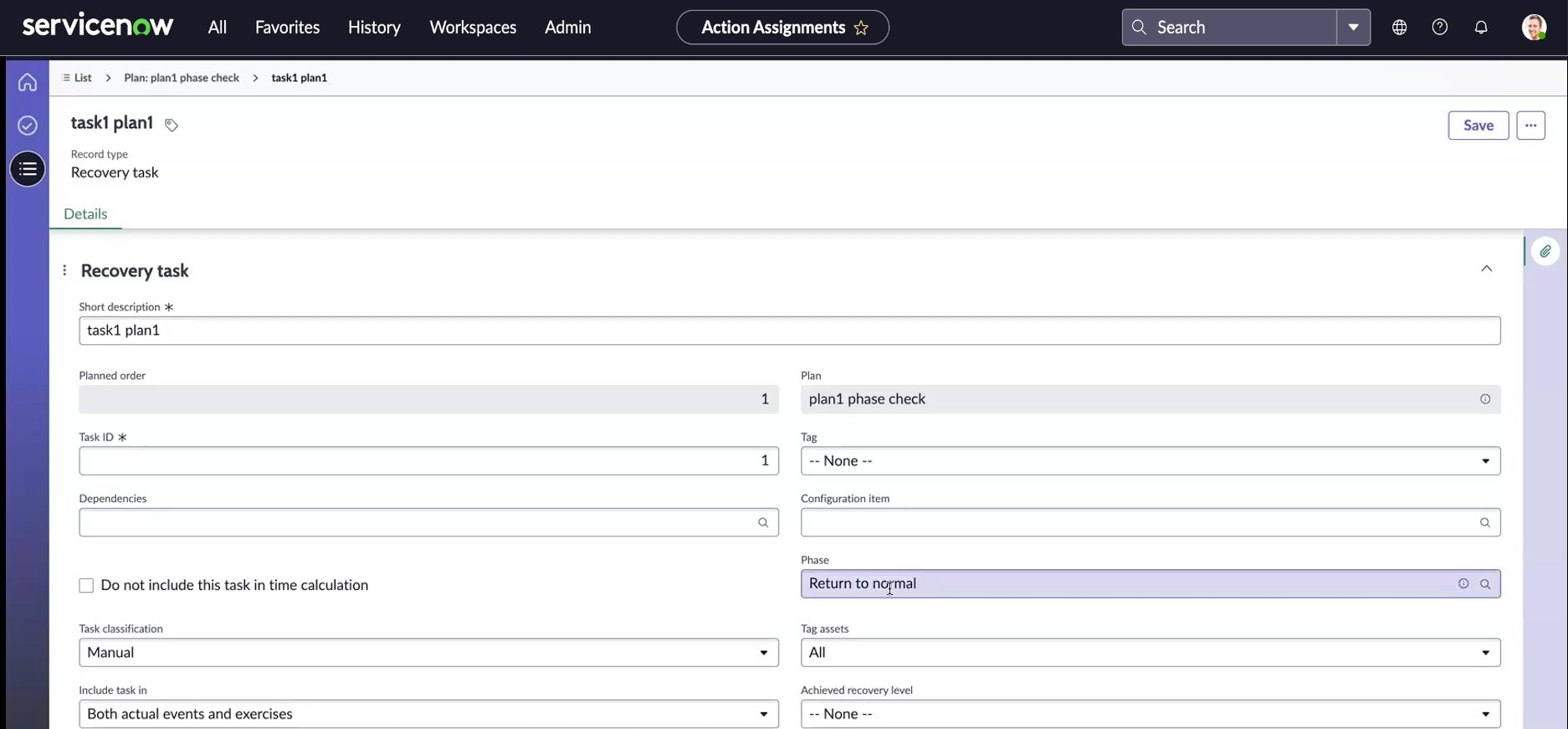Open the All menu
The height and width of the screenshot is (729, 1568).
(218, 27)
